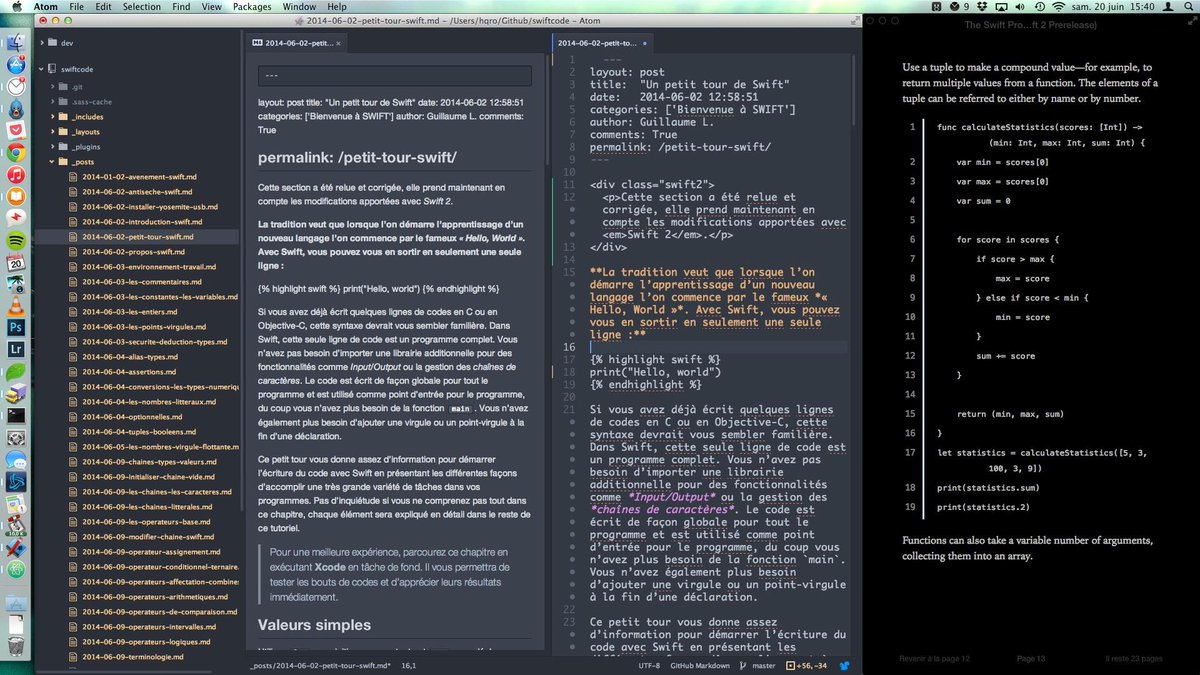Click the bird icon in Atom status bar
This screenshot has width=1200, height=675.
(845, 665)
